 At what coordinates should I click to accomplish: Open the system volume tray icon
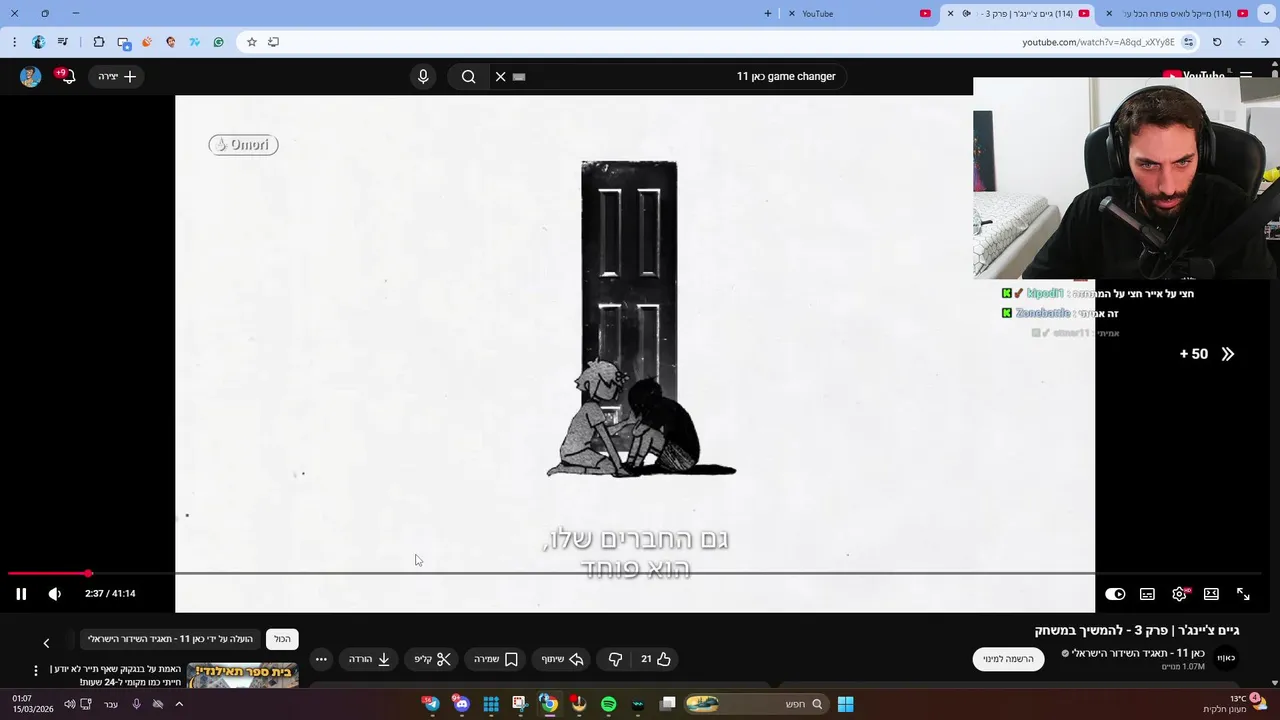69,704
